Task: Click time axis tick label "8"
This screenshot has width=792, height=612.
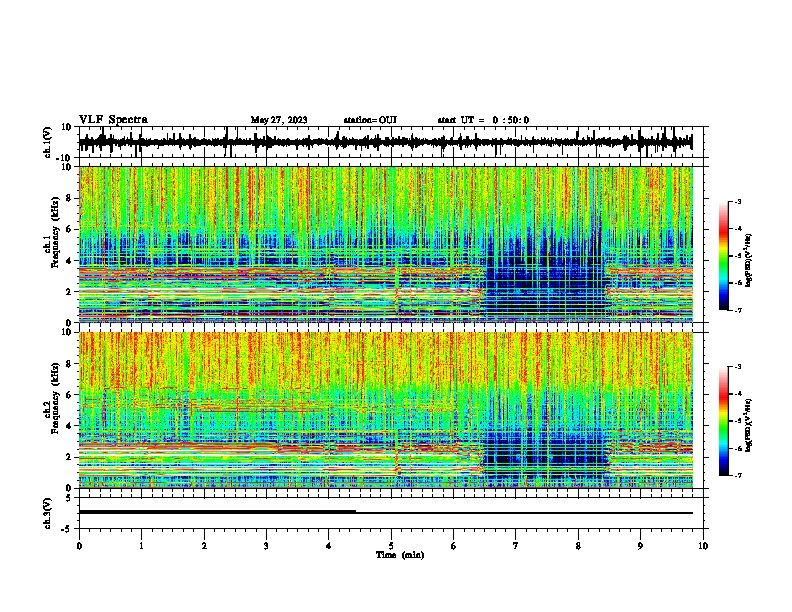Action: click(x=578, y=546)
